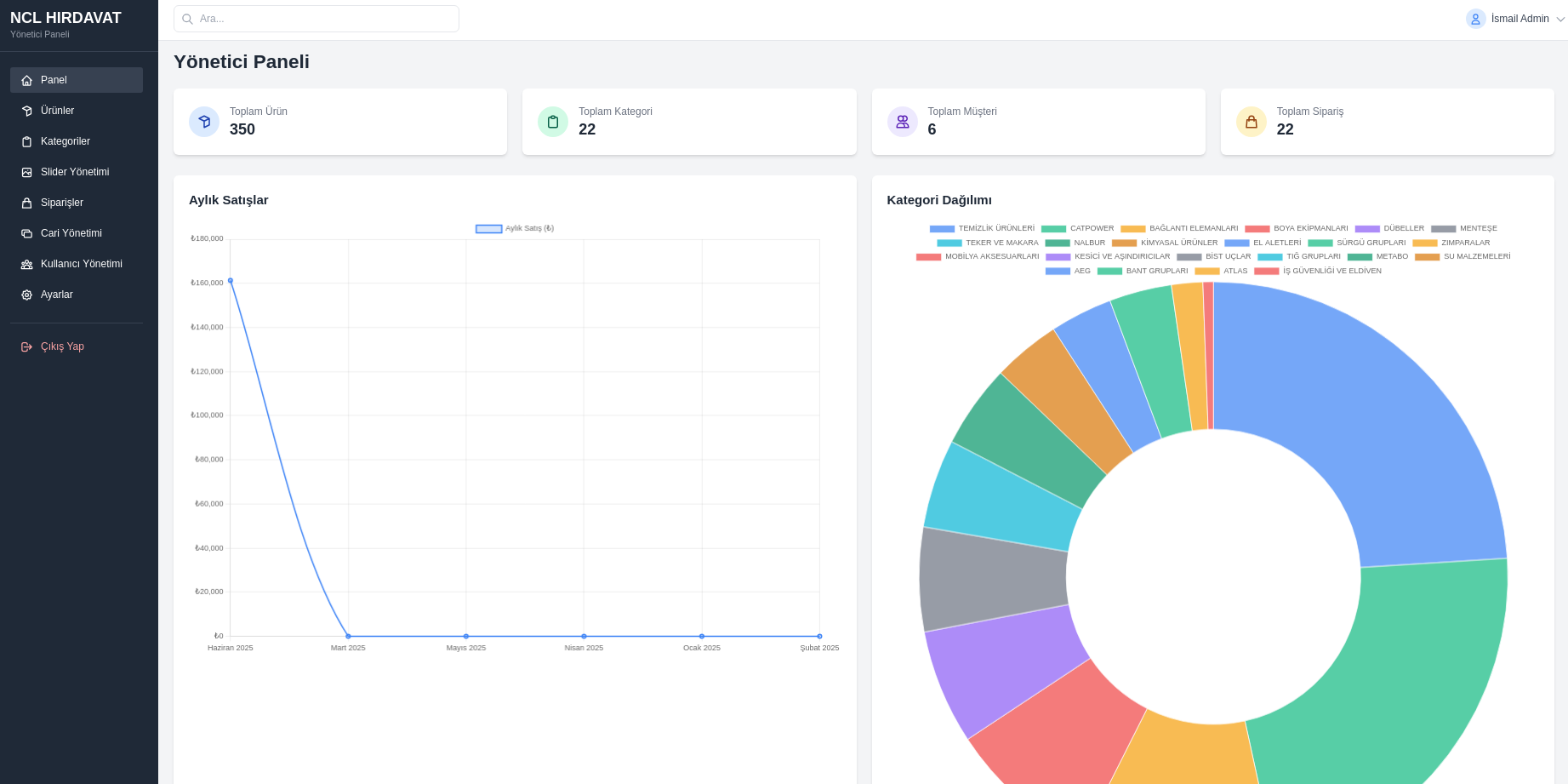Hide CATPOWER in the donut legend

point(1077,228)
